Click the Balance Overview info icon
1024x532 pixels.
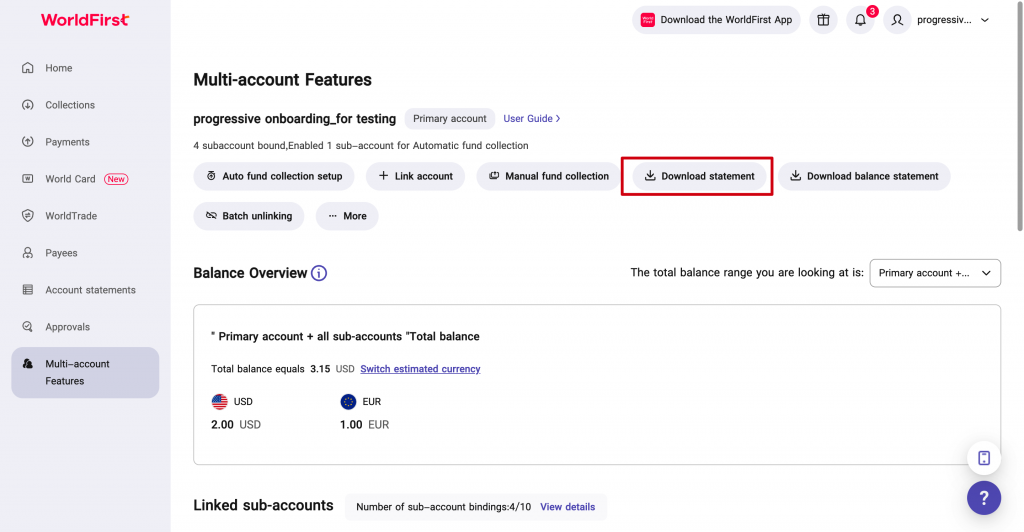point(319,273)
